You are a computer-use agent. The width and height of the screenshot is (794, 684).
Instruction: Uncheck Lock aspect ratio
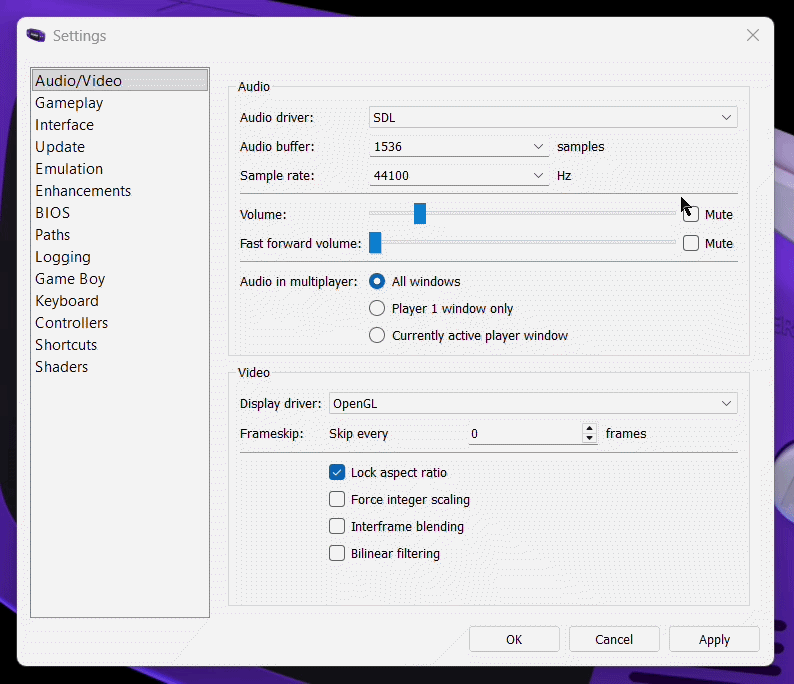pyautogui.click(x=337, y=472)
